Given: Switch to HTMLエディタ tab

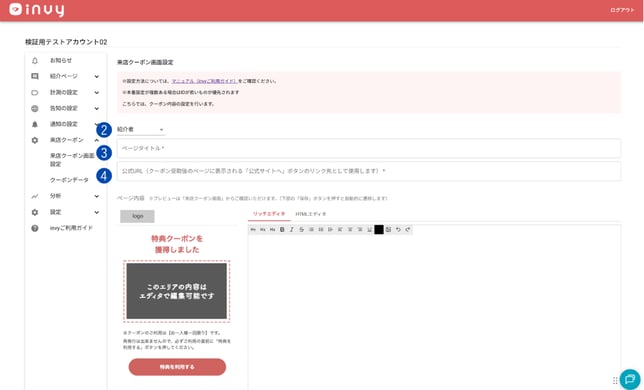Looking at the screenshot, I should tap(310, 214).
